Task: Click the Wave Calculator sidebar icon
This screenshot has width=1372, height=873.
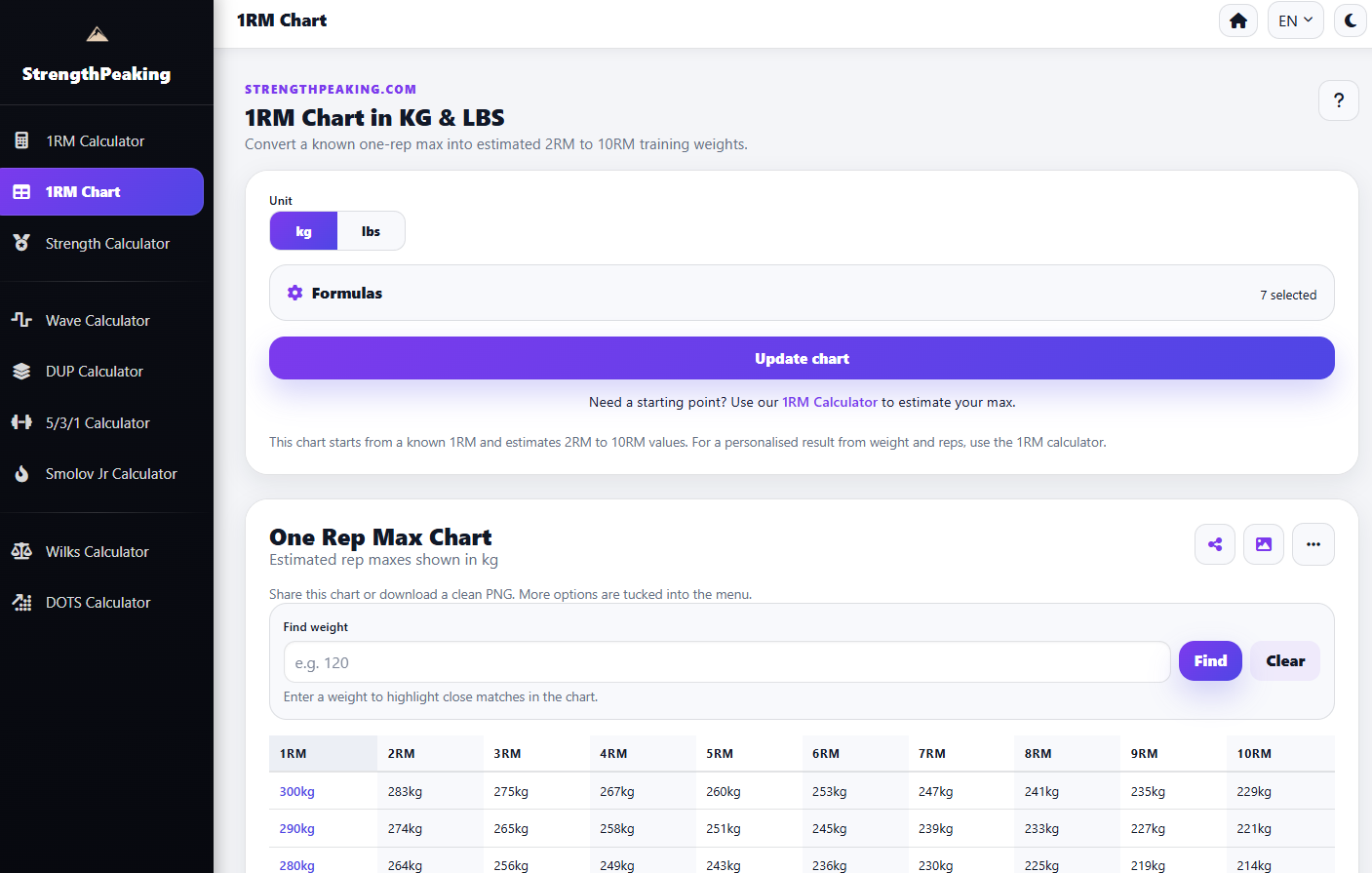Action: pyautogui.click(x=21, y=320)
